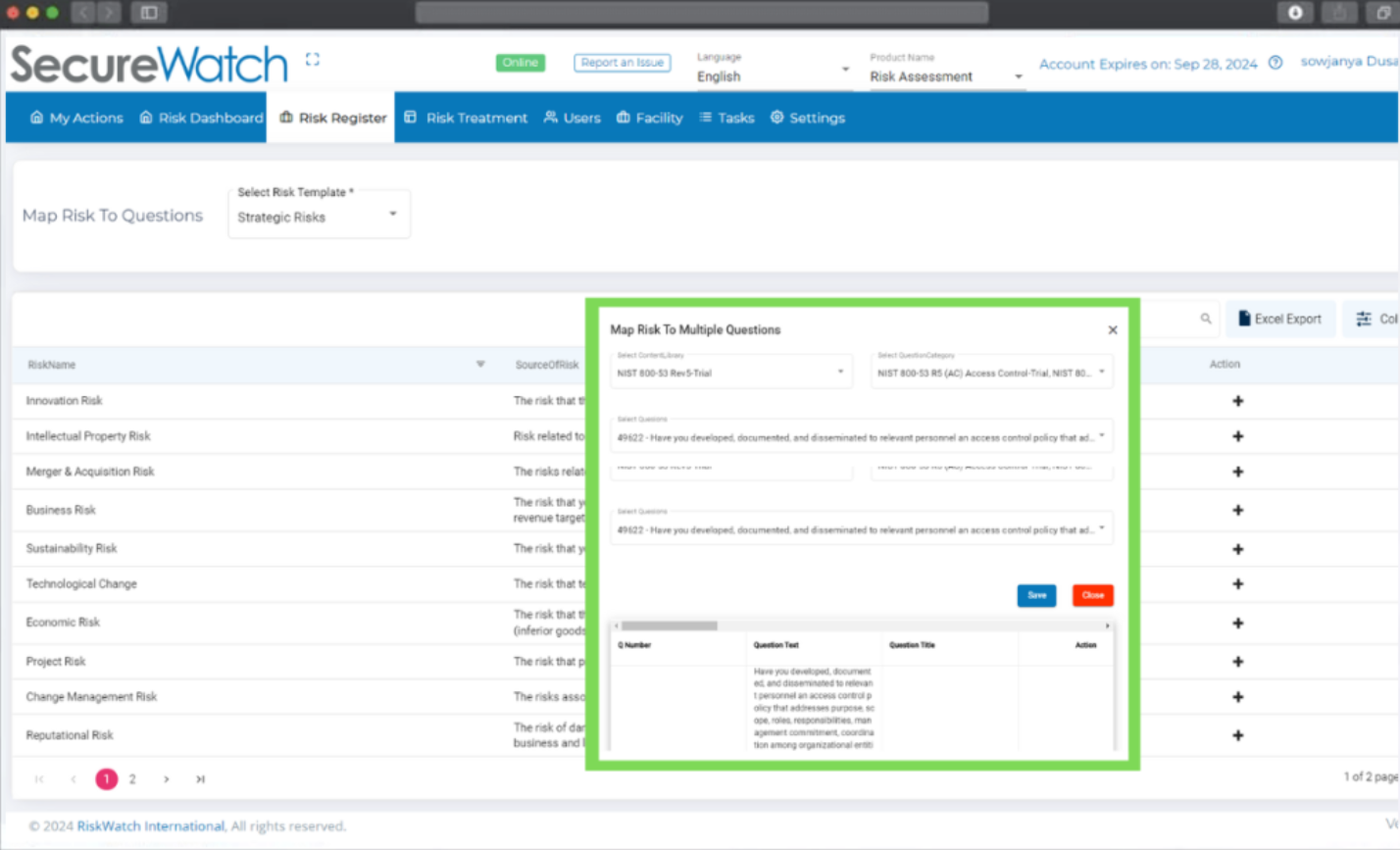Click the browser back arrow in the title bar
This screenshot has height=850, width=1400.
(84, 13)
